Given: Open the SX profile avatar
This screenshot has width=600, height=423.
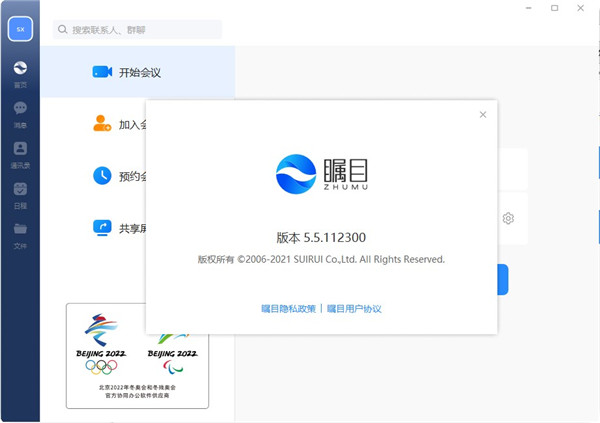Looking at the screenshot, I should pos(20,29).
